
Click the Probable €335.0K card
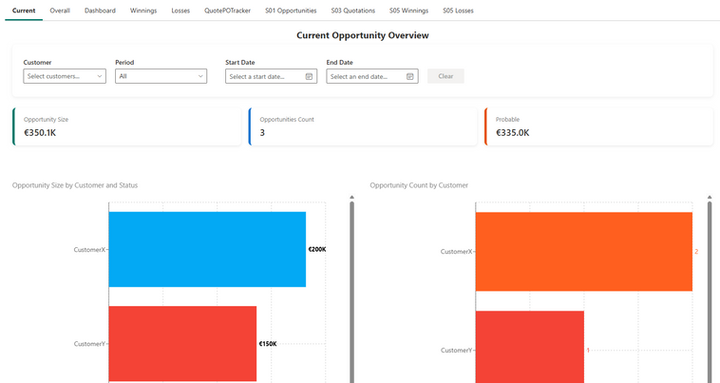tap(599, 127)
